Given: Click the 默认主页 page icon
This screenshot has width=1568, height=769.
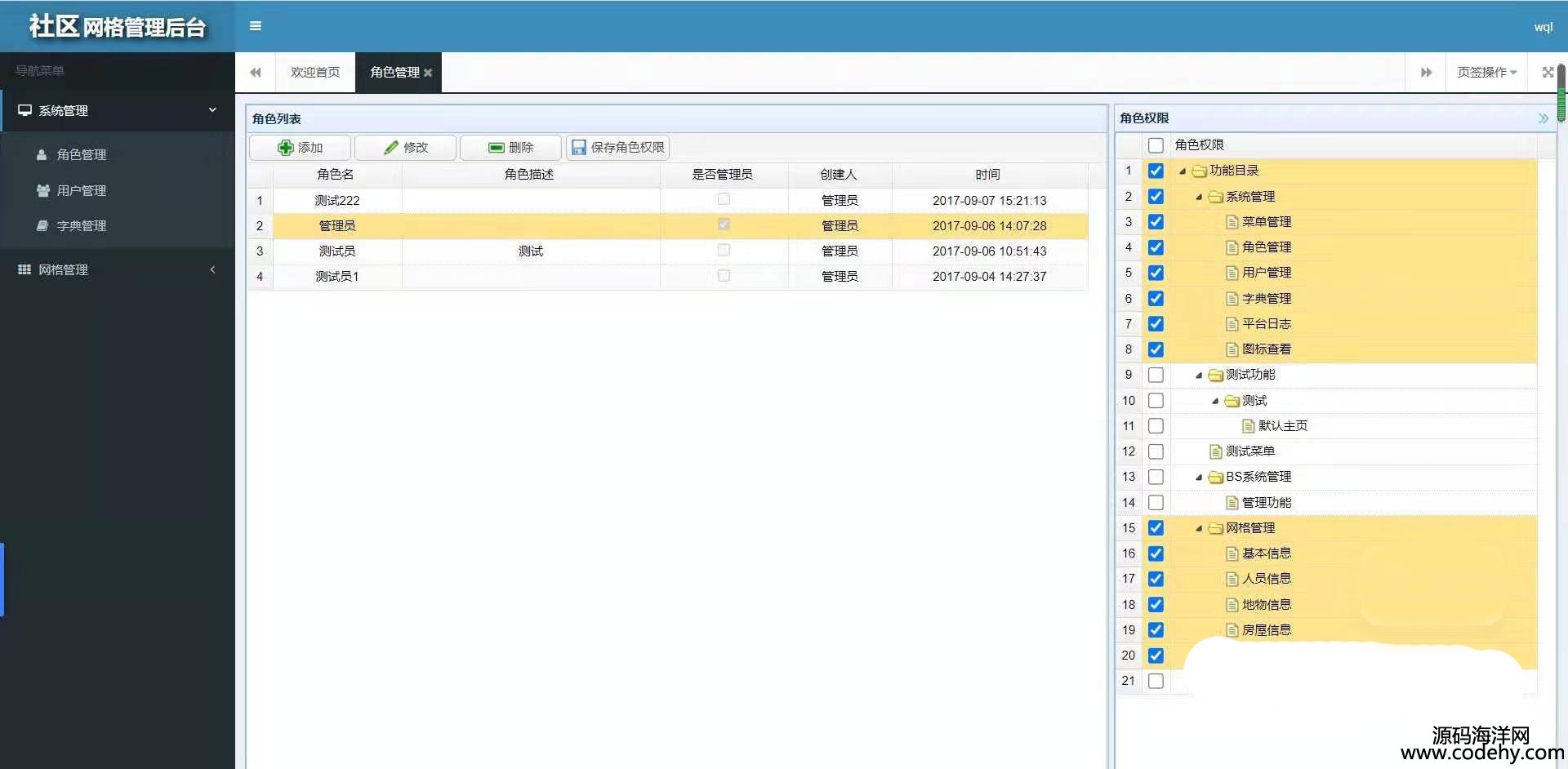Looking at the screenshot, I should click(x=1249, y=426).
